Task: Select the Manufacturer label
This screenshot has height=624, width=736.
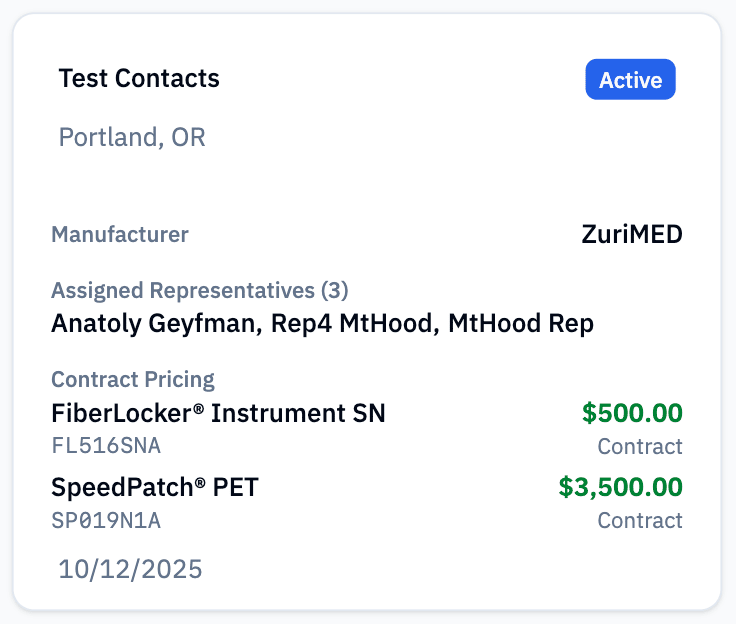Action: tap(120, 235)
